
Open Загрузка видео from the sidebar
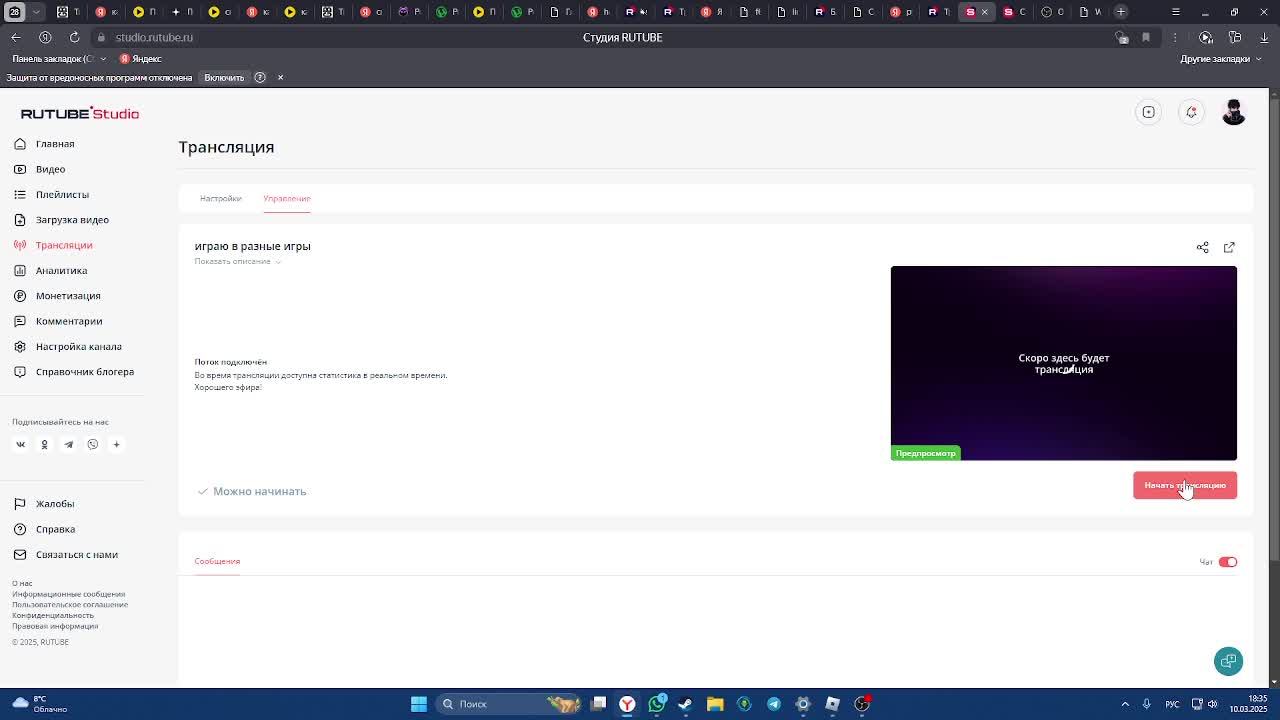[62, 220]
